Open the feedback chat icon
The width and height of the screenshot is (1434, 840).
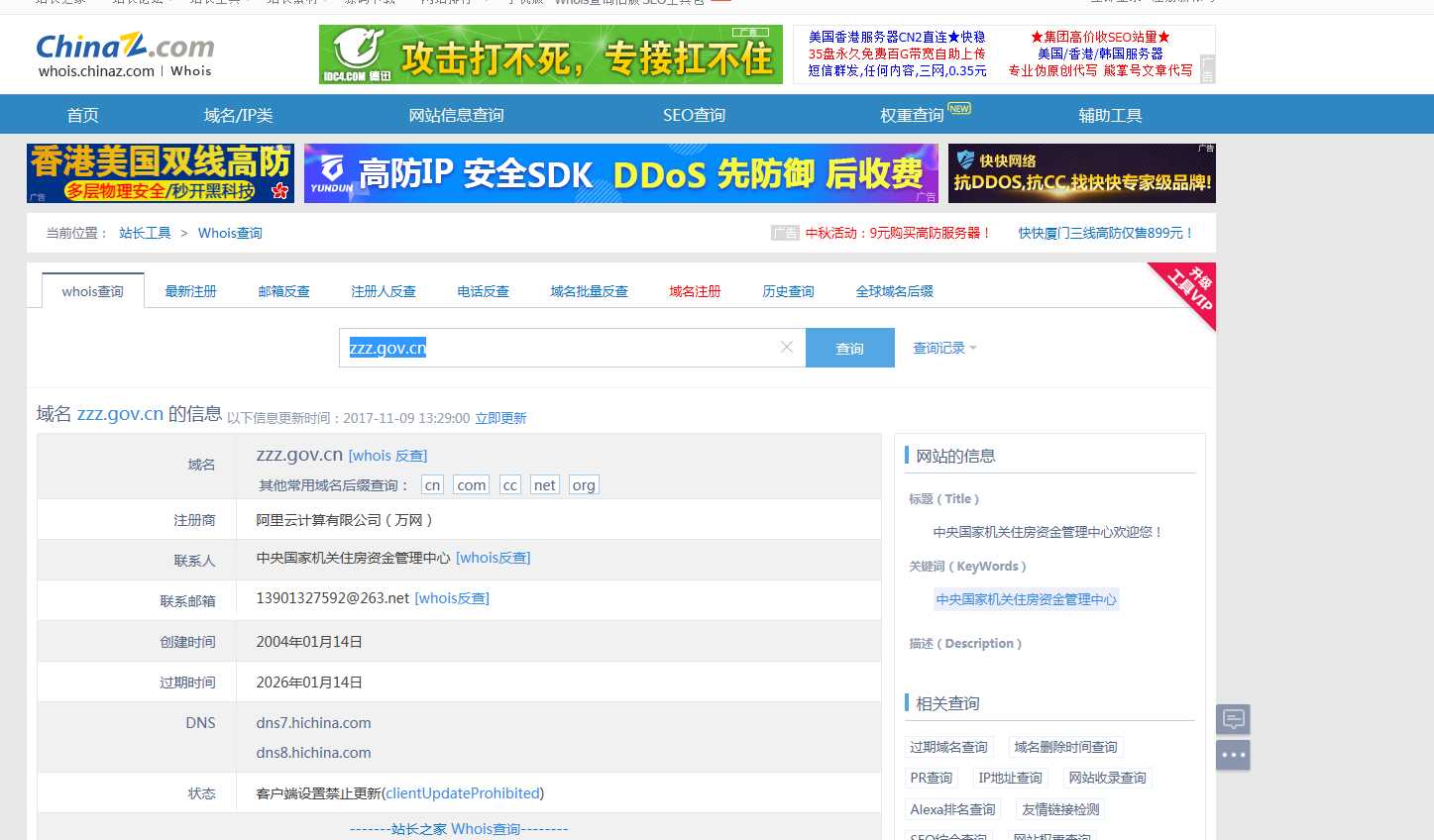click(x=1233, y=718)
